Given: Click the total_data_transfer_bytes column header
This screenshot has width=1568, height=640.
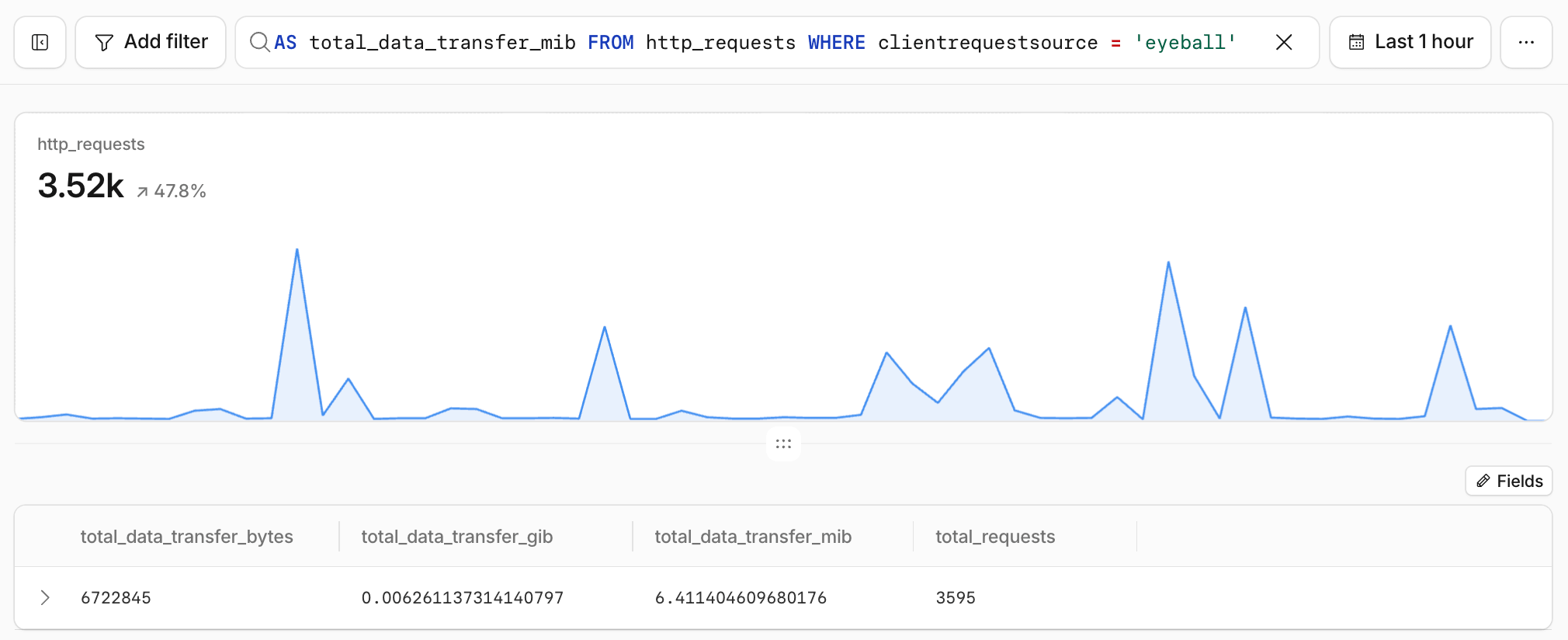Looking at the screenshot, I should point(187,537).
